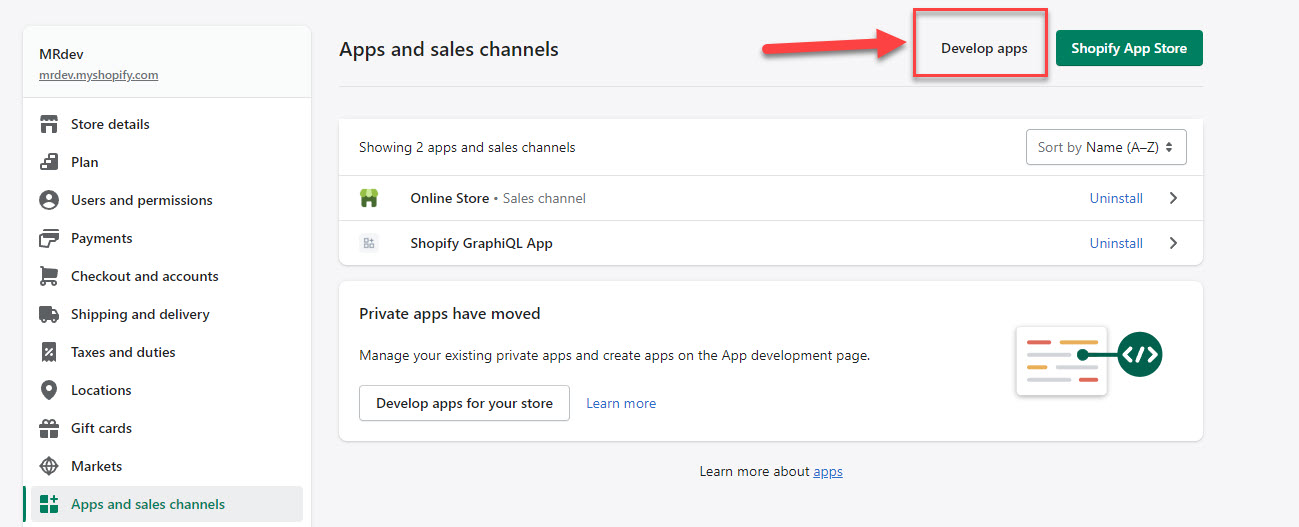Click the Checkout and accounts cart icon
Screen dimensions: 1299x527
point(49,276)
